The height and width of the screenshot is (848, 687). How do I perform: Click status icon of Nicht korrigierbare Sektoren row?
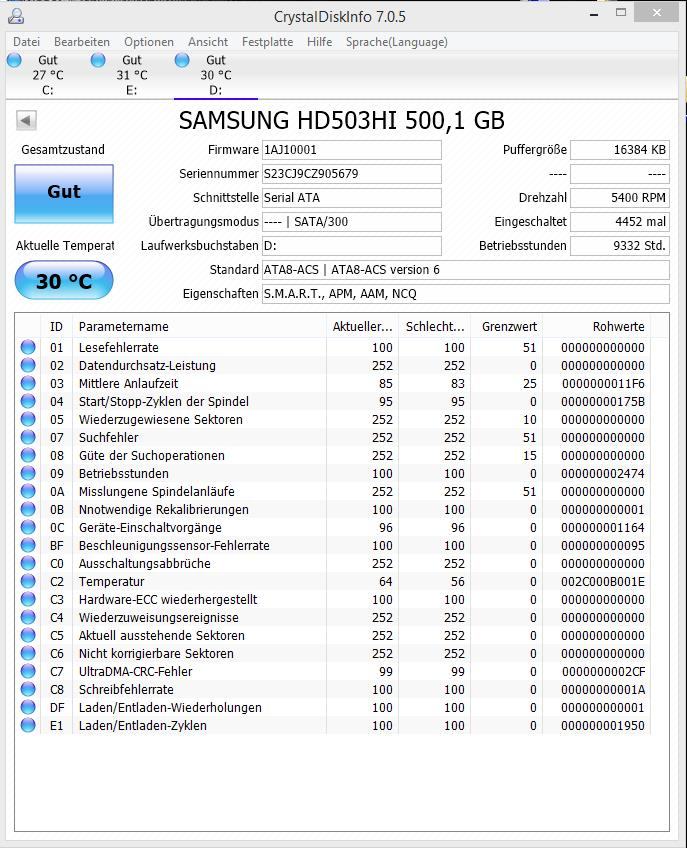point(28,653)
